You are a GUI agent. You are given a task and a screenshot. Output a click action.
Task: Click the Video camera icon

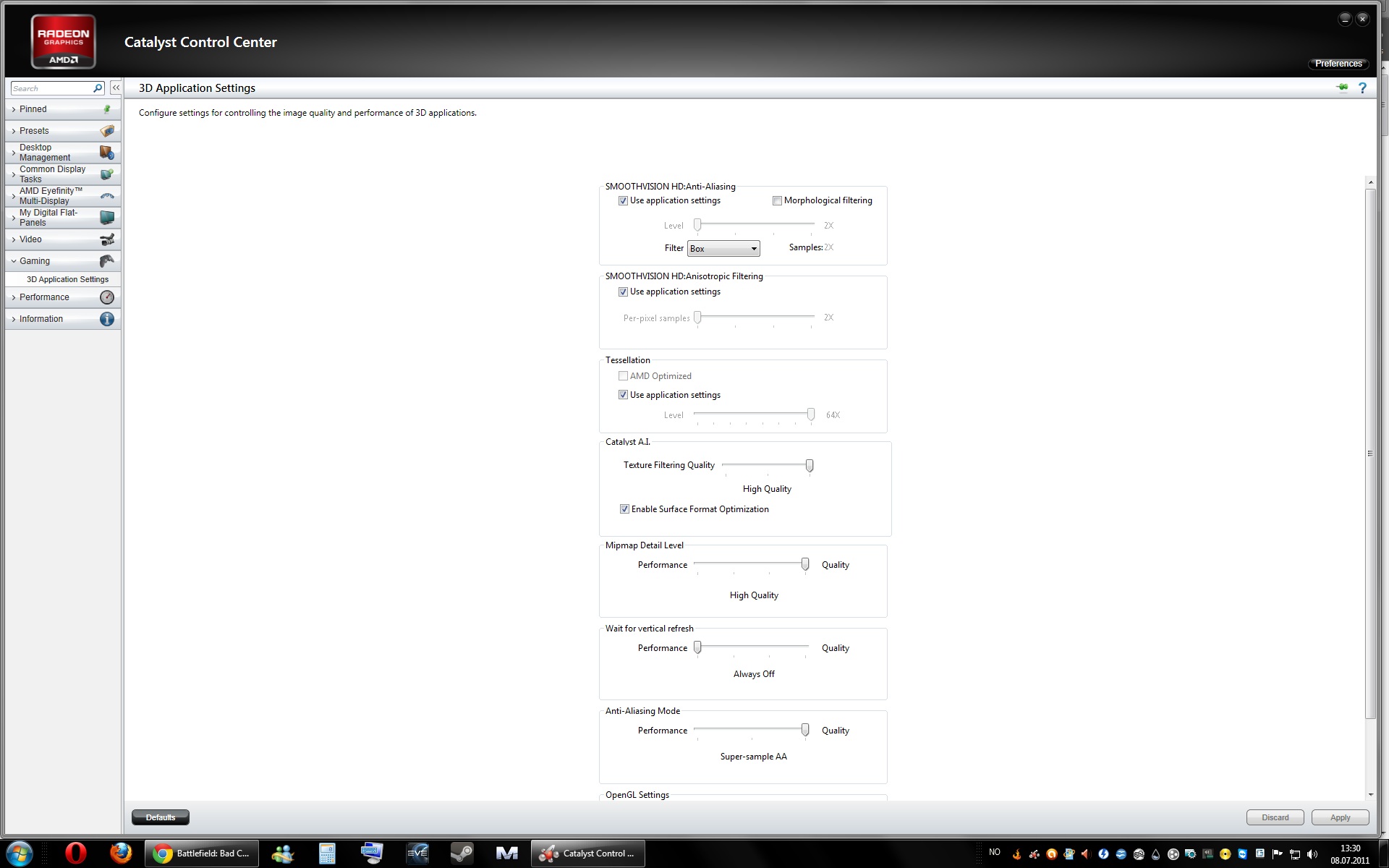107,239
